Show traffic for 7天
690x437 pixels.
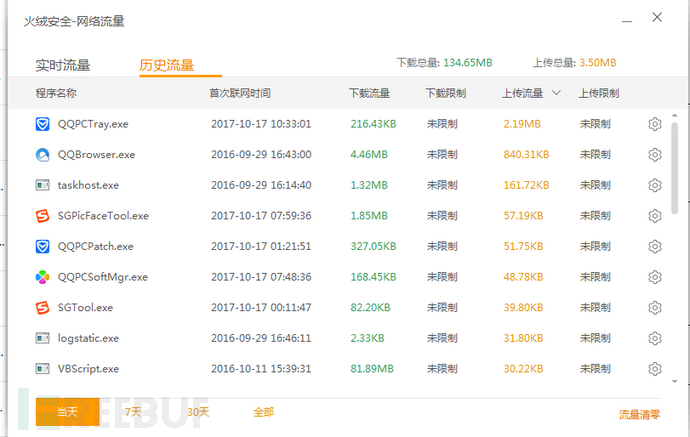133,412
